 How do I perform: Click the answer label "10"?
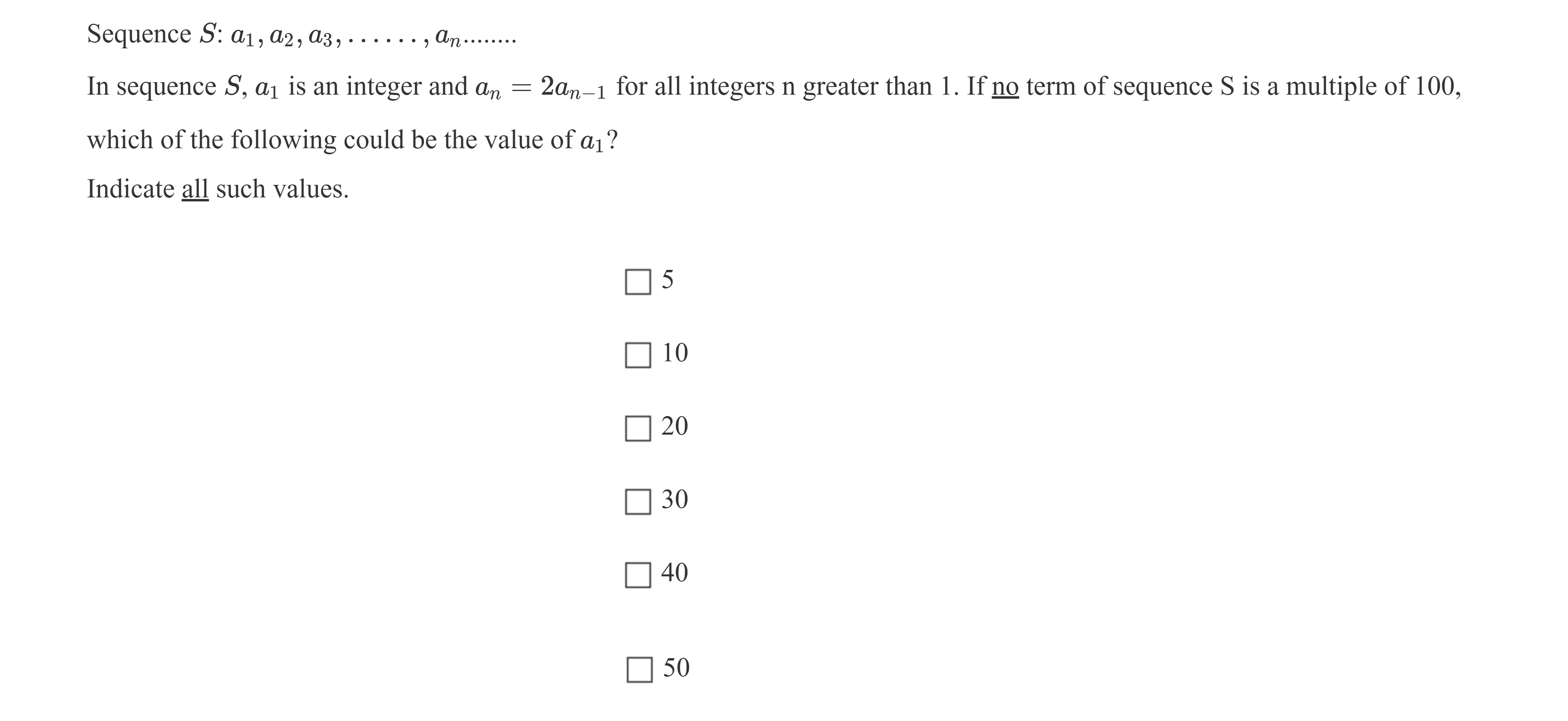click(674, 353)
